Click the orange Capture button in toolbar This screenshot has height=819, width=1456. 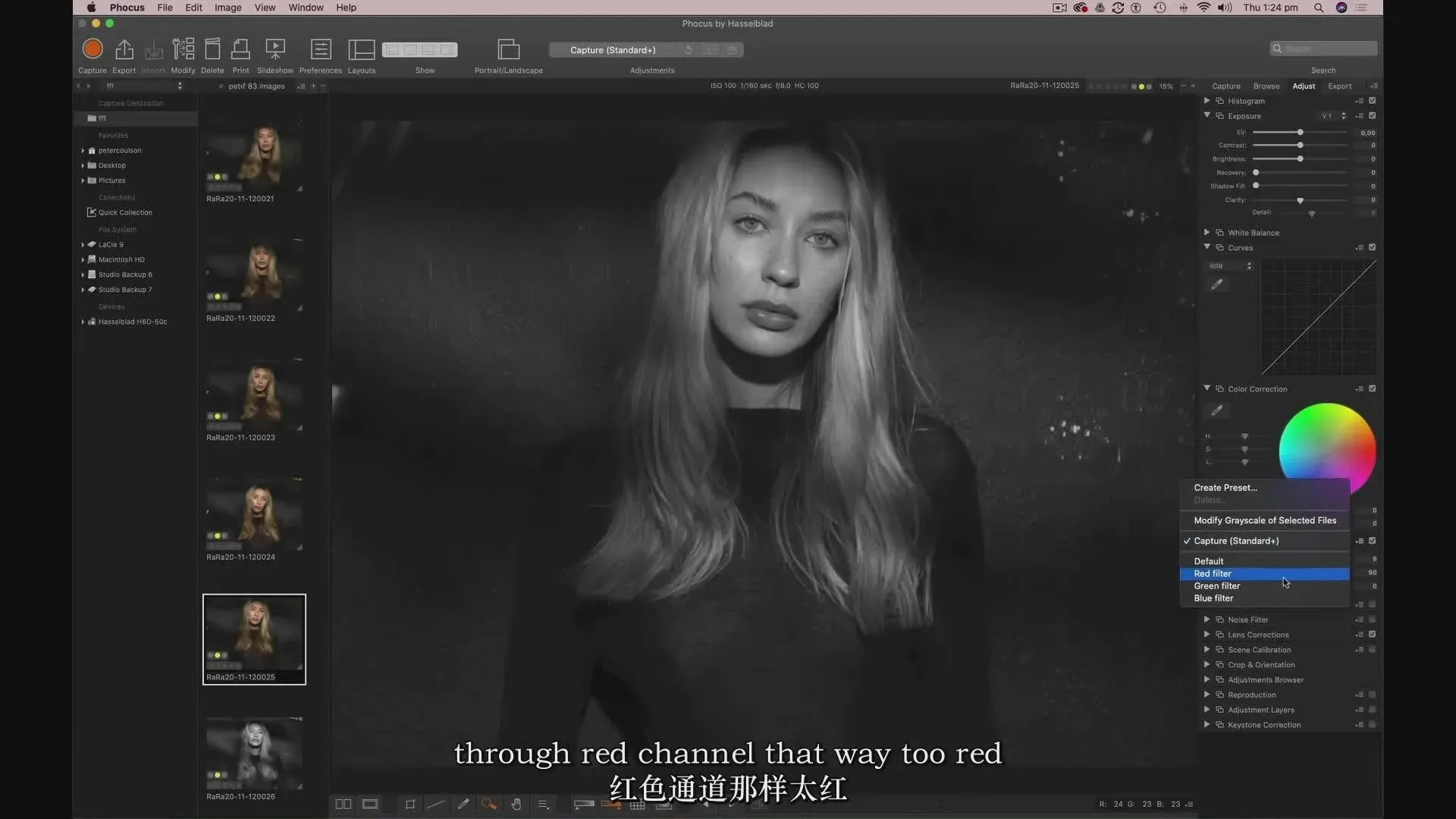pyautogui.click(x=93, y=49)
